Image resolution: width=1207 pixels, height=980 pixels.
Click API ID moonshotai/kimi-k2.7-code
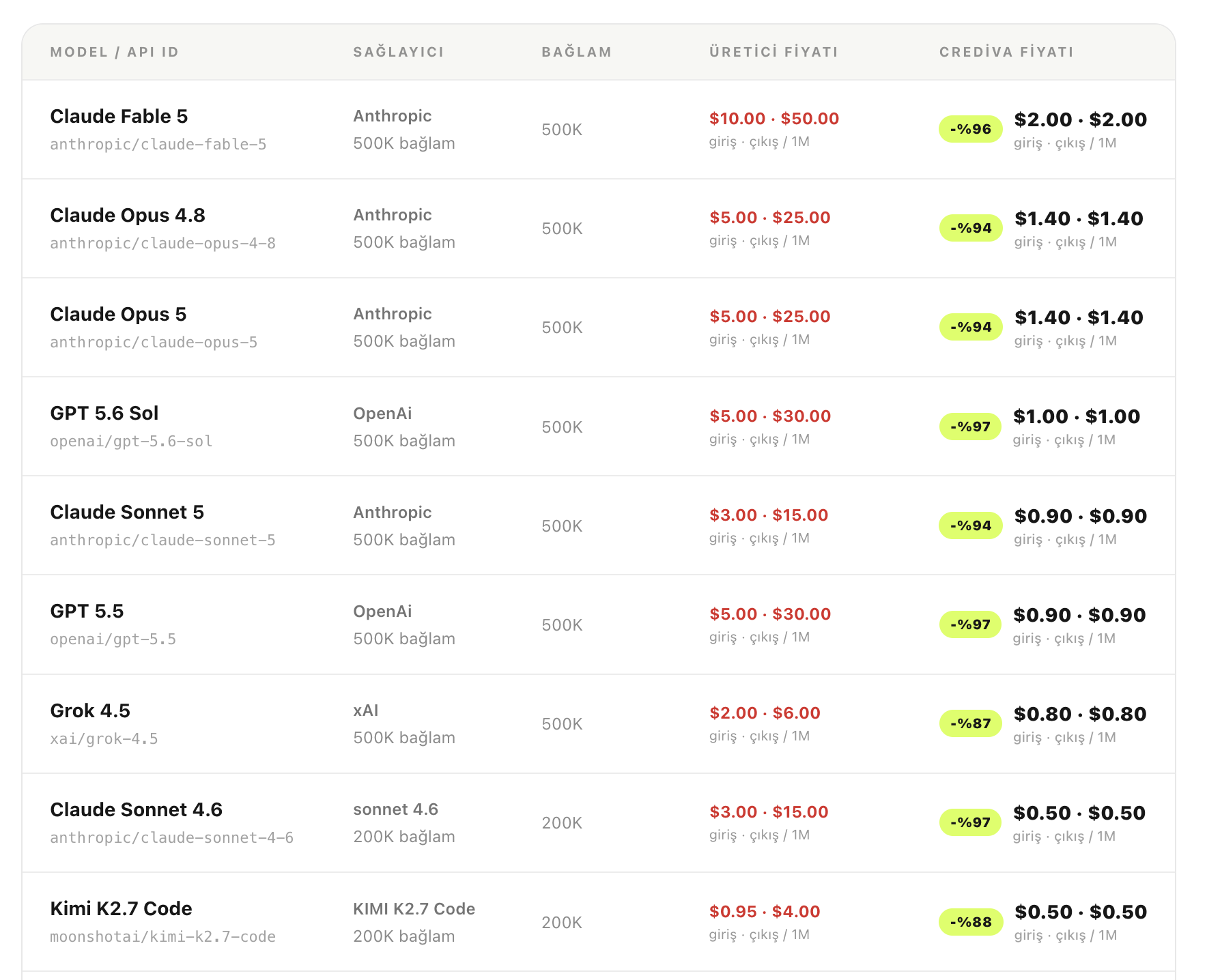pos(162,936)
